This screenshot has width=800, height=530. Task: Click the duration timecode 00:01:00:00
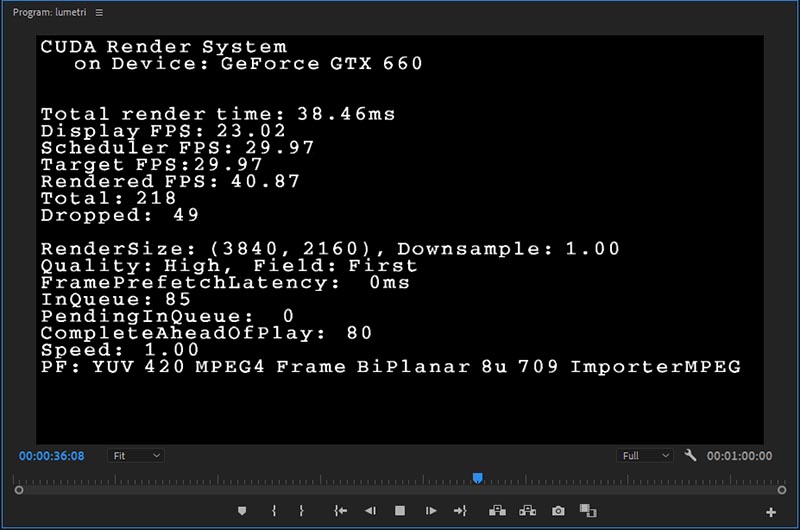pos(739,456)
